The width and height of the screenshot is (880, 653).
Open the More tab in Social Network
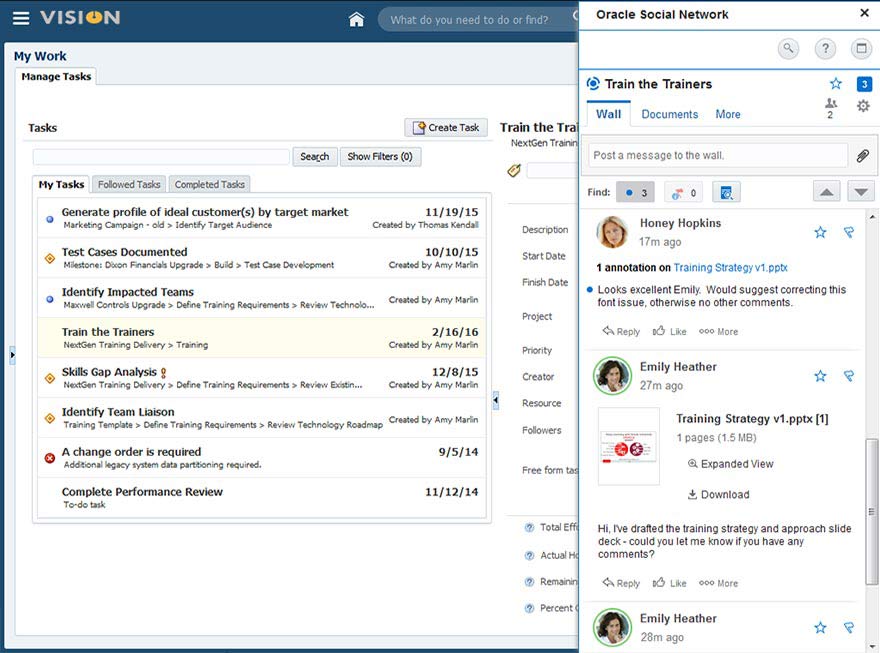728,114
